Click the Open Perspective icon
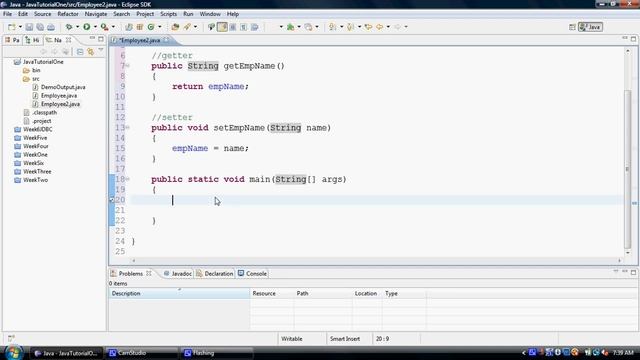This screenshot has width=640, height=360. (x=572, y=27)
